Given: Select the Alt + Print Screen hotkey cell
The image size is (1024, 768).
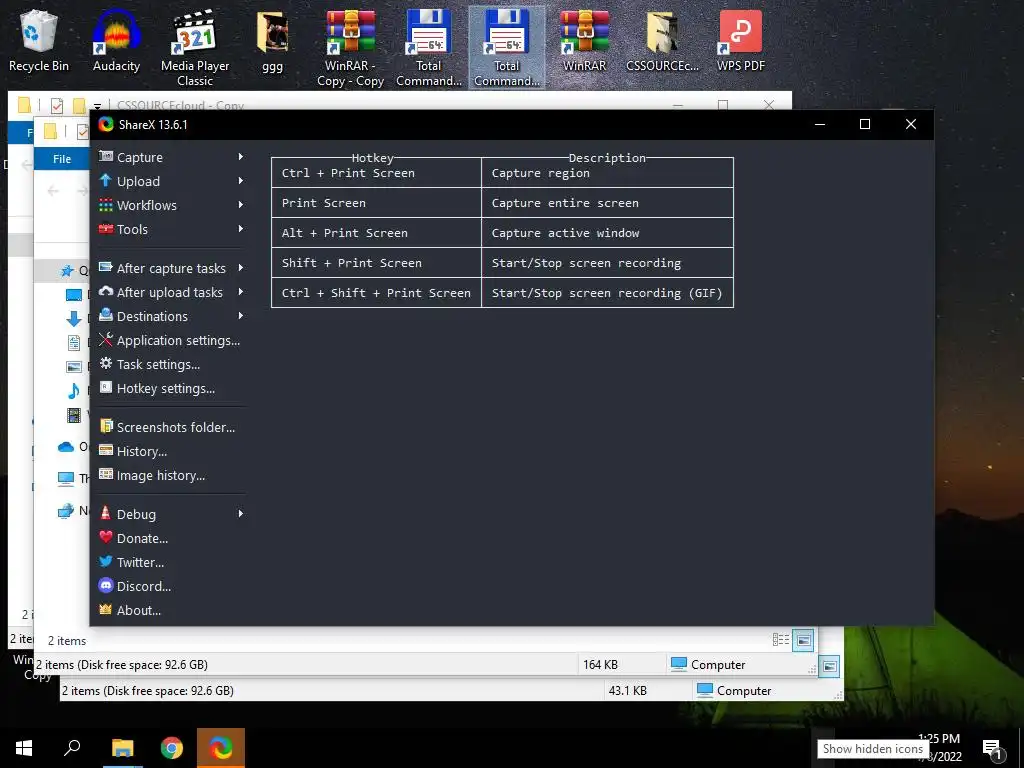Looking at the screenshot, I should [376, 233].
